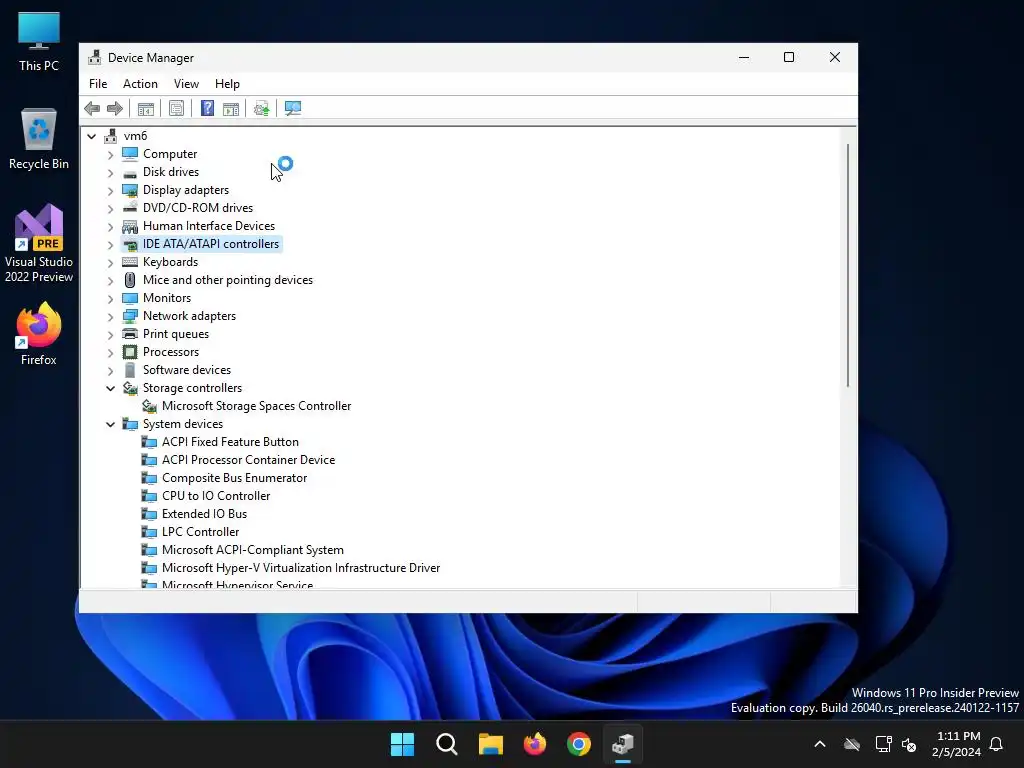1024x768 pixels.
Task: Click the Network adapters category icon
Action: pos(130,316)
